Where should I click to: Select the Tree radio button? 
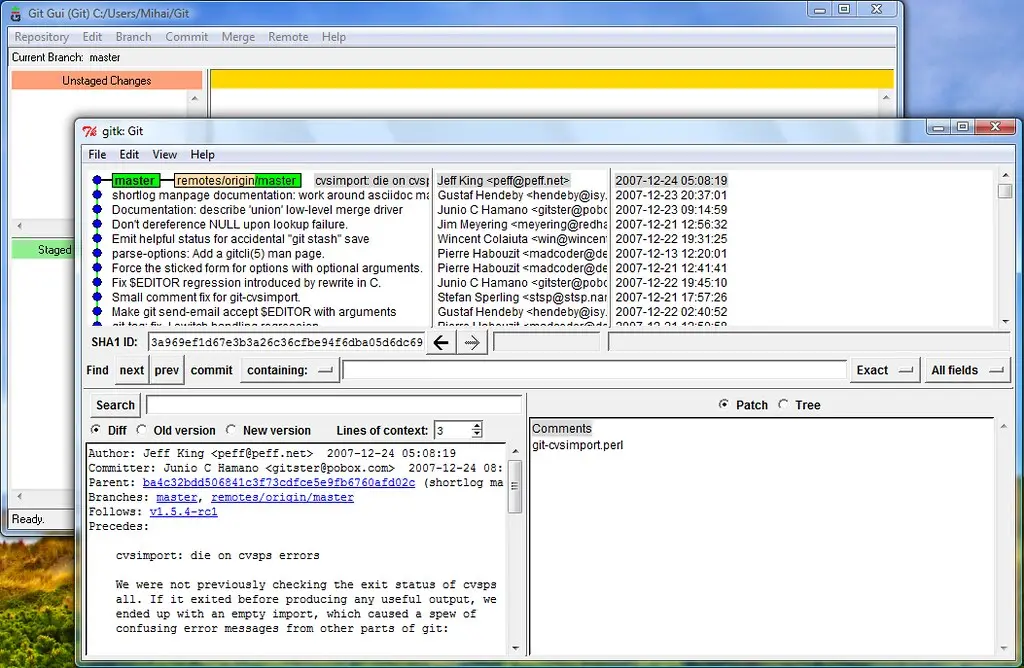pyautogui.click(x=783, y=404)
